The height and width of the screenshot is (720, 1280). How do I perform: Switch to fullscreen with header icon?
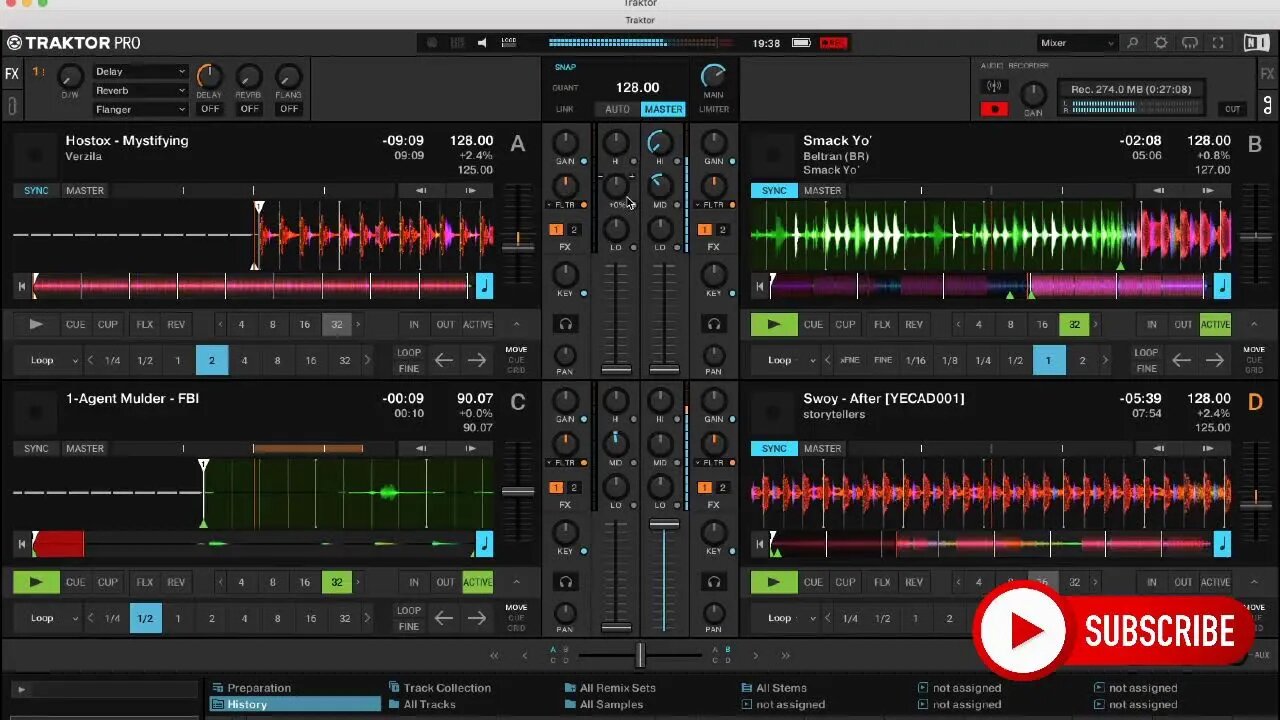coord(1218,43)
